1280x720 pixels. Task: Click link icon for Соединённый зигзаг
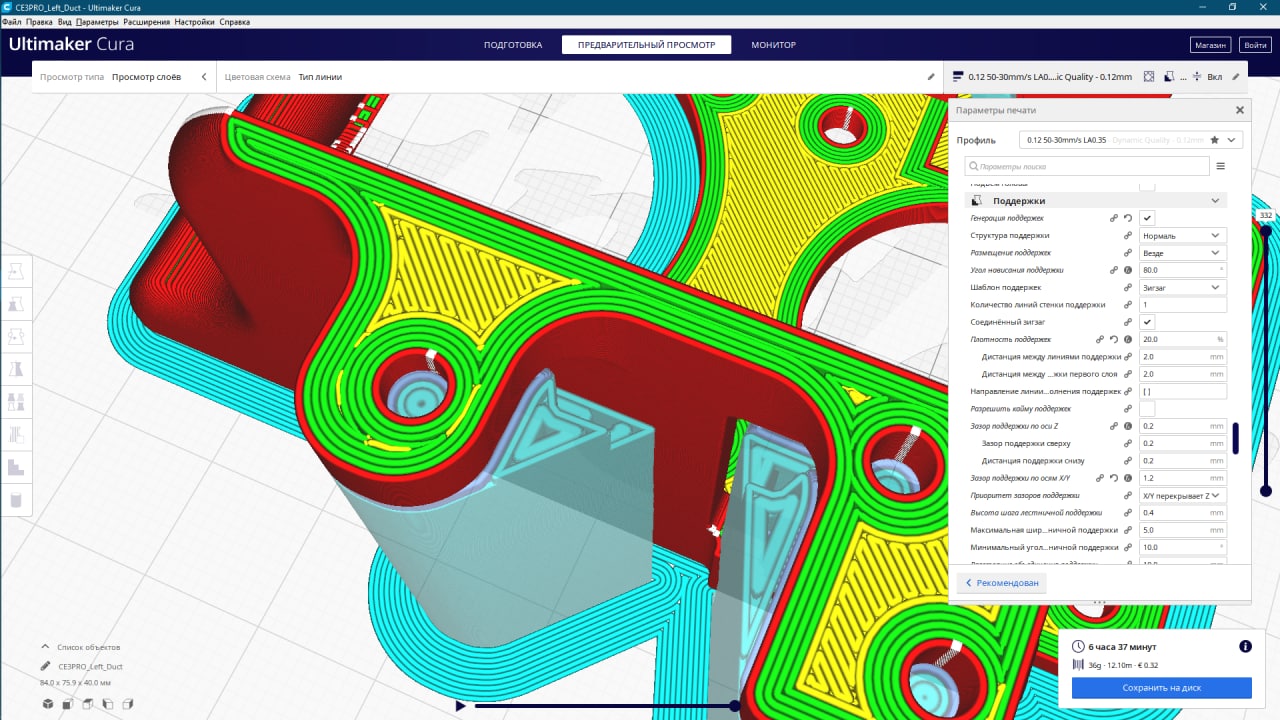1127,322
